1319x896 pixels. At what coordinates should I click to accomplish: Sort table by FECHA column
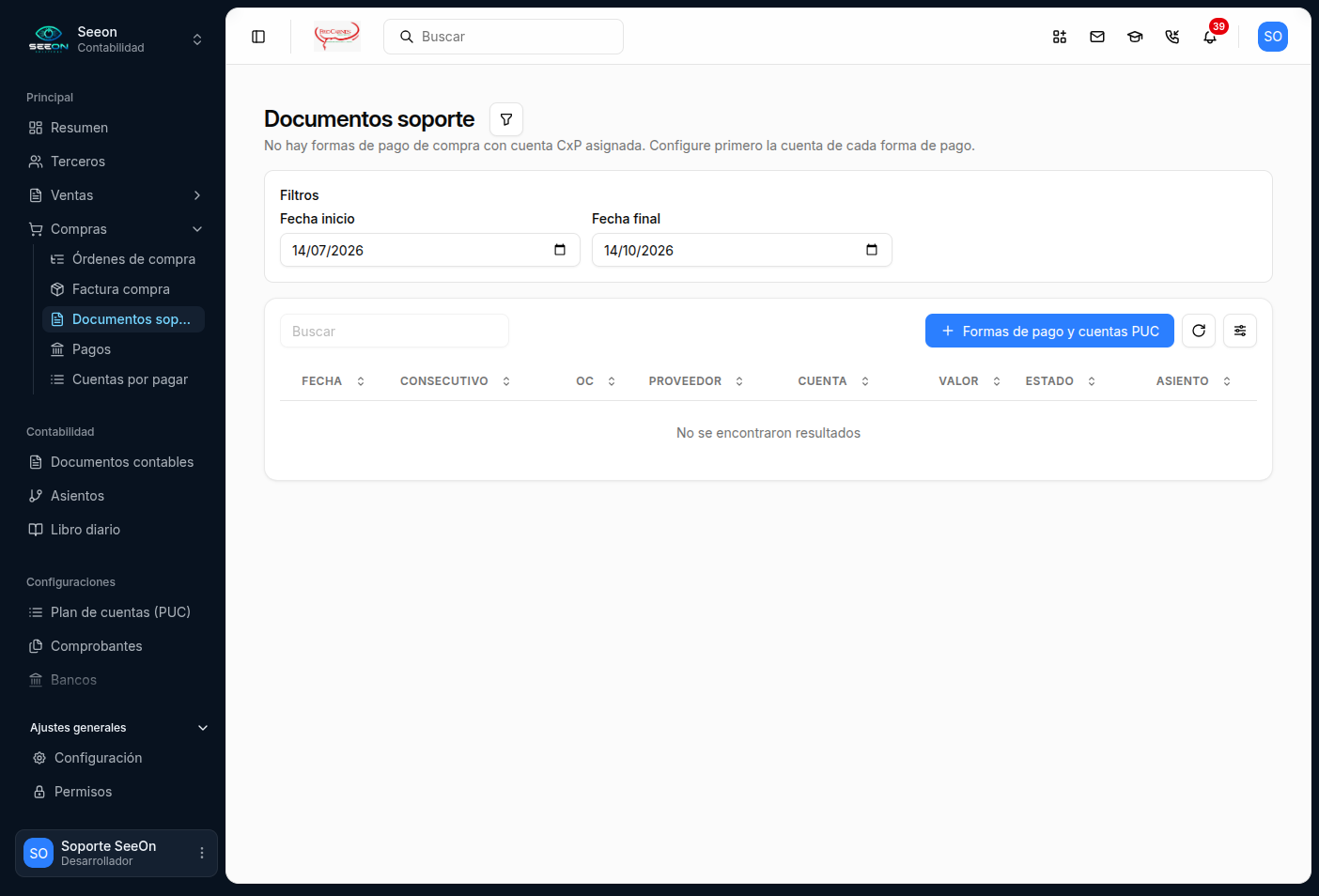point(333,381)
